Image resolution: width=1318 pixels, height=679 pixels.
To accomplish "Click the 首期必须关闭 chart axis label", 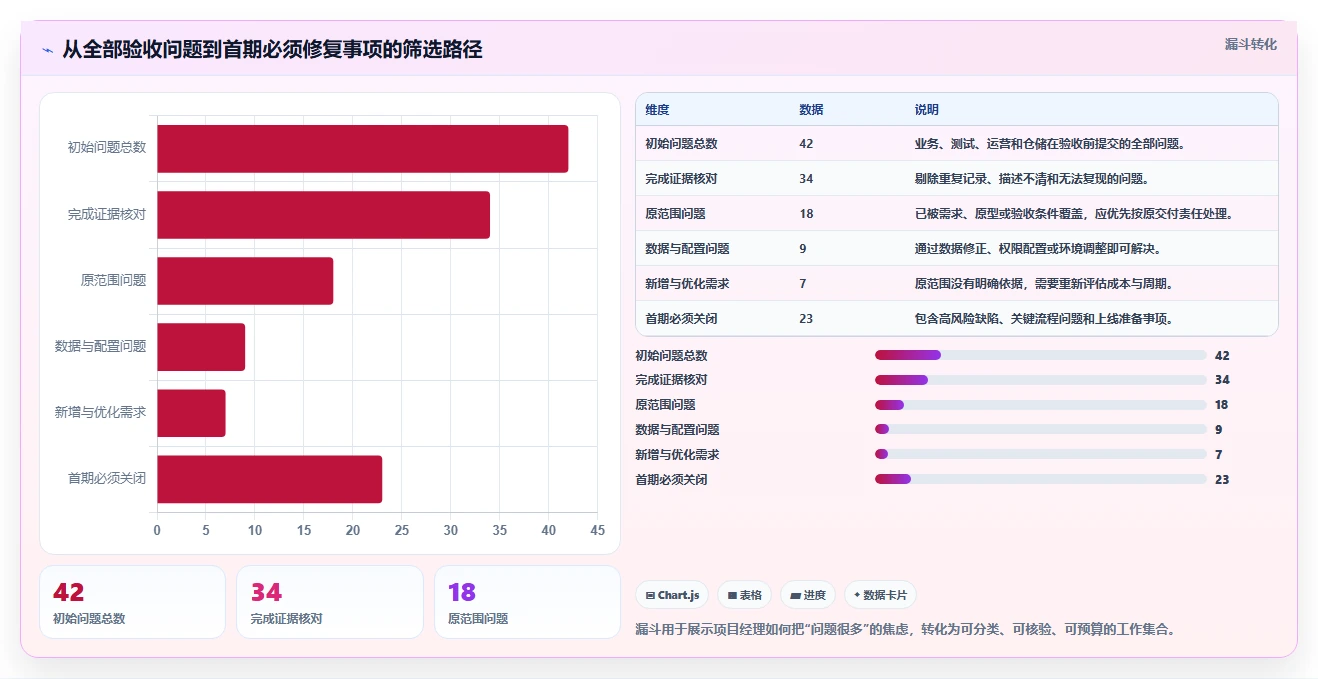I will pyautogui.click(x=107, y=478).
